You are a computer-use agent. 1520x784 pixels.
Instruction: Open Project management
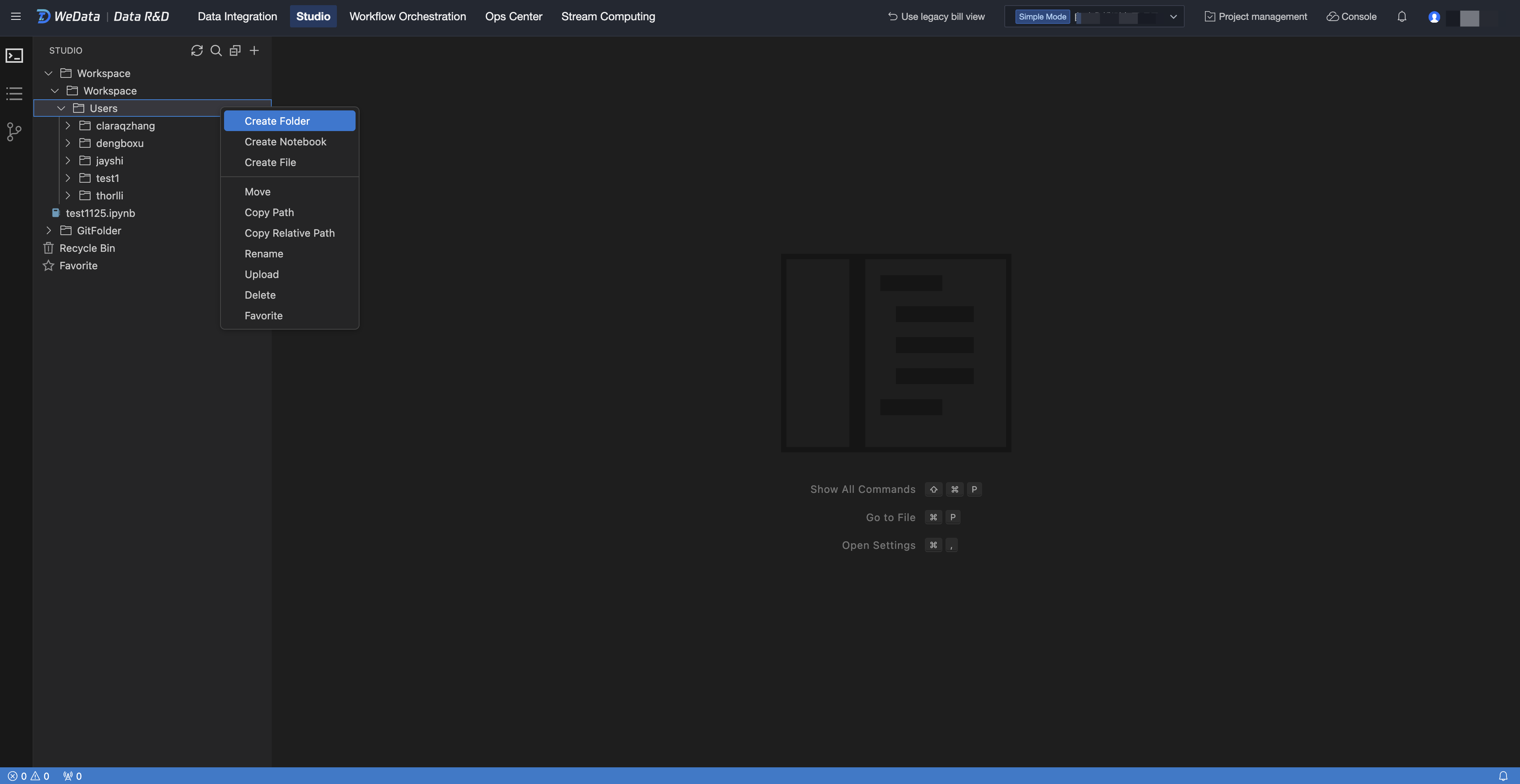pos(1256,17)
